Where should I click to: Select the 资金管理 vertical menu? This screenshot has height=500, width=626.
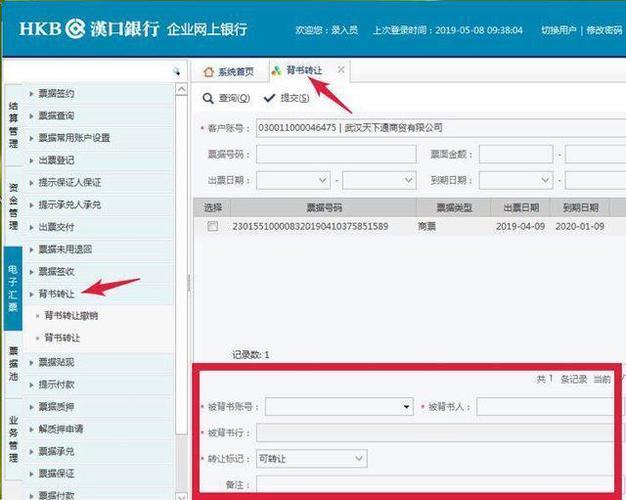[13, 206]
